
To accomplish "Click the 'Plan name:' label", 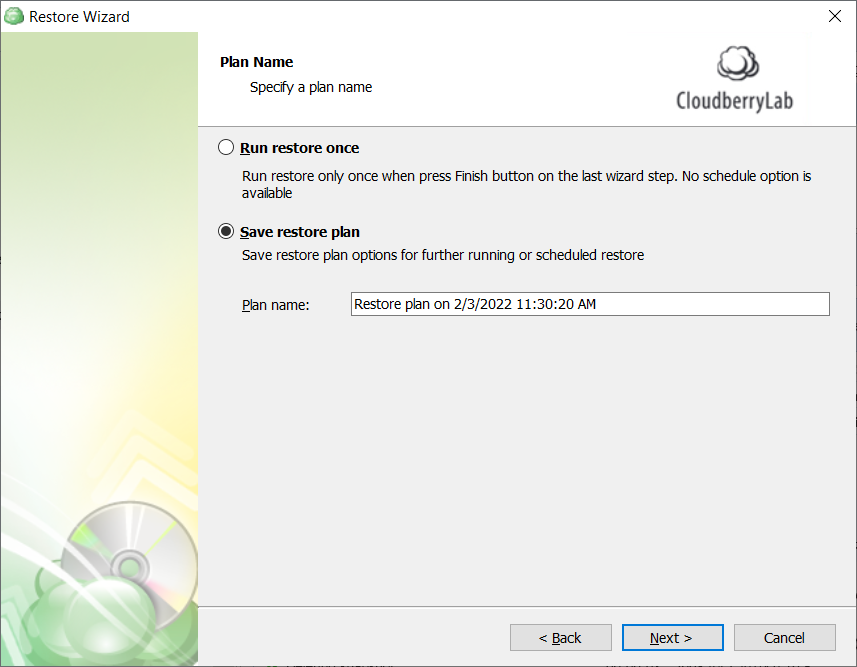I will (x=275, y=305).
